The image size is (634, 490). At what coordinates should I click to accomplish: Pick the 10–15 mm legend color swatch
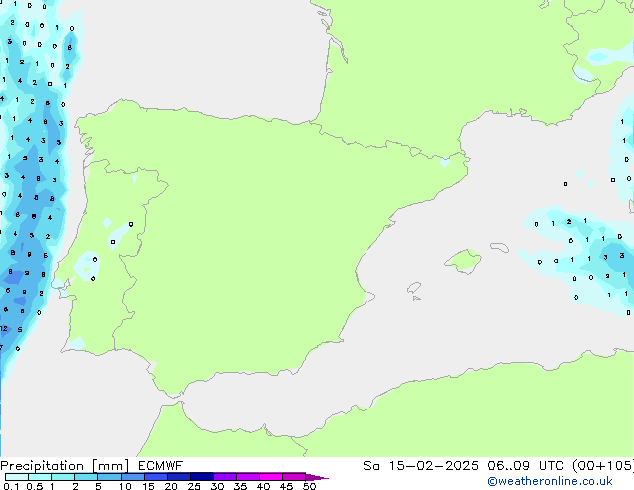(132, 477)
